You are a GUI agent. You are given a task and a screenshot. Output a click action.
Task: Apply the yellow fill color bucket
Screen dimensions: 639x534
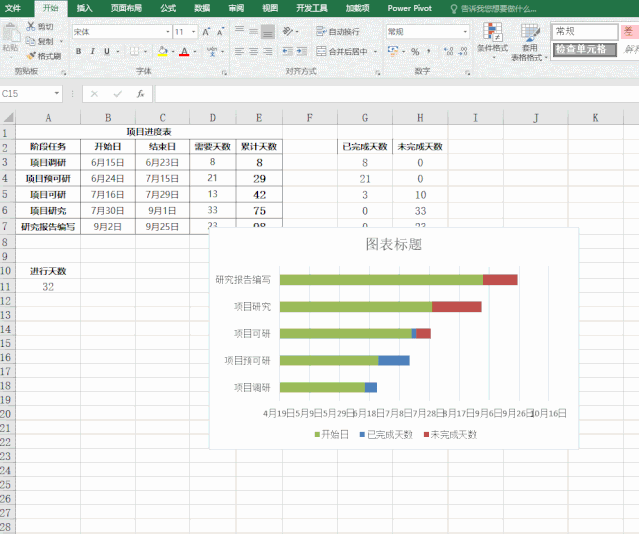[x=163, y=51]
